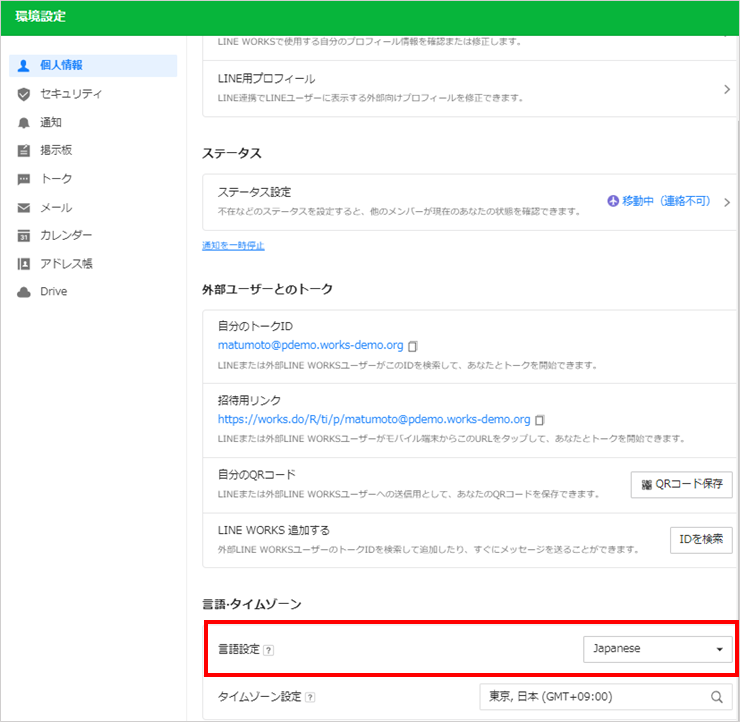
Task: Click the mail envelope icon
Action: coord(24,208)
